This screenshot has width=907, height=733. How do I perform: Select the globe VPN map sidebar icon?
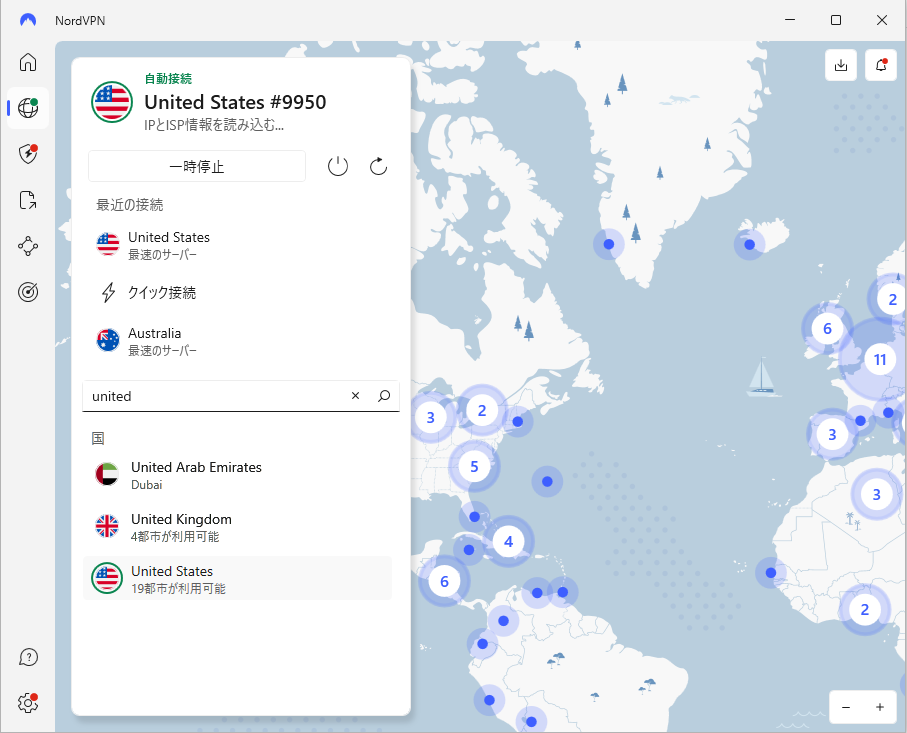(x=28, y=108)
